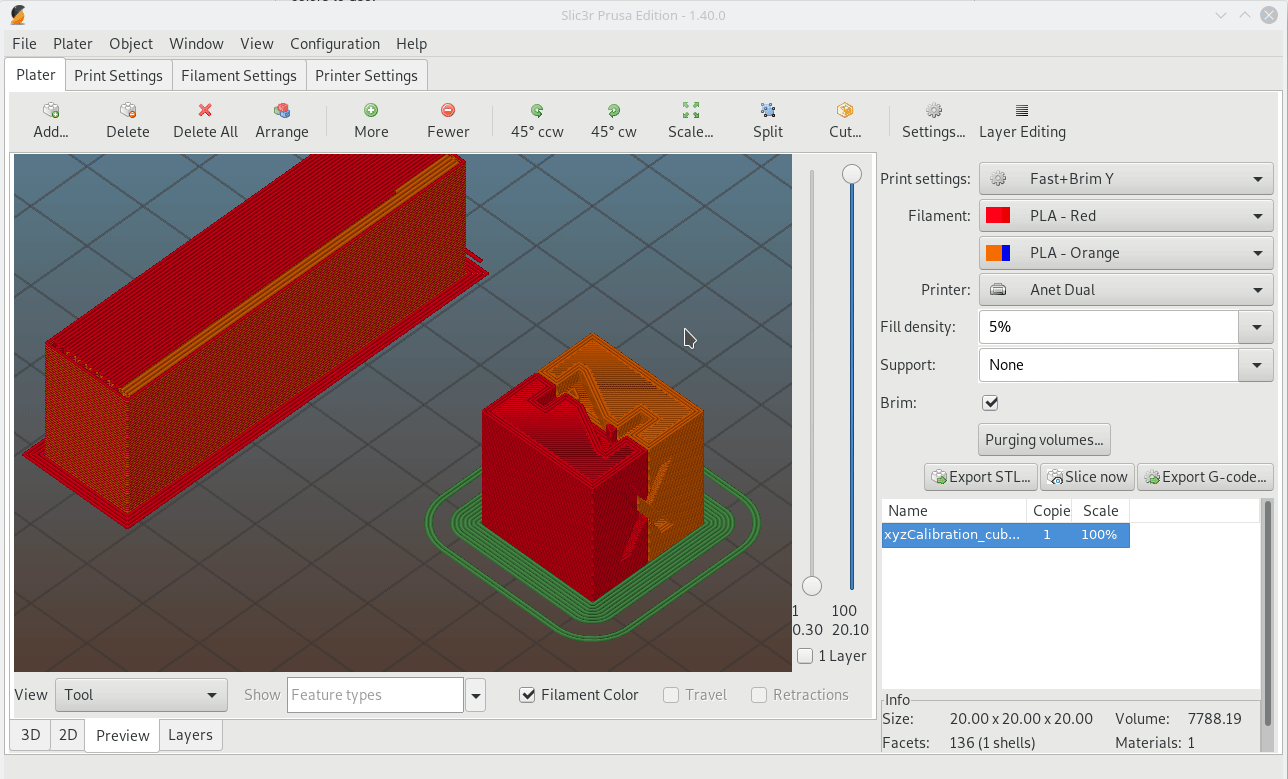This screenshot has width=1288, height=779.
Task: Open the Printer dropdown showing Anet Dual
Action: pos(1256,289)
